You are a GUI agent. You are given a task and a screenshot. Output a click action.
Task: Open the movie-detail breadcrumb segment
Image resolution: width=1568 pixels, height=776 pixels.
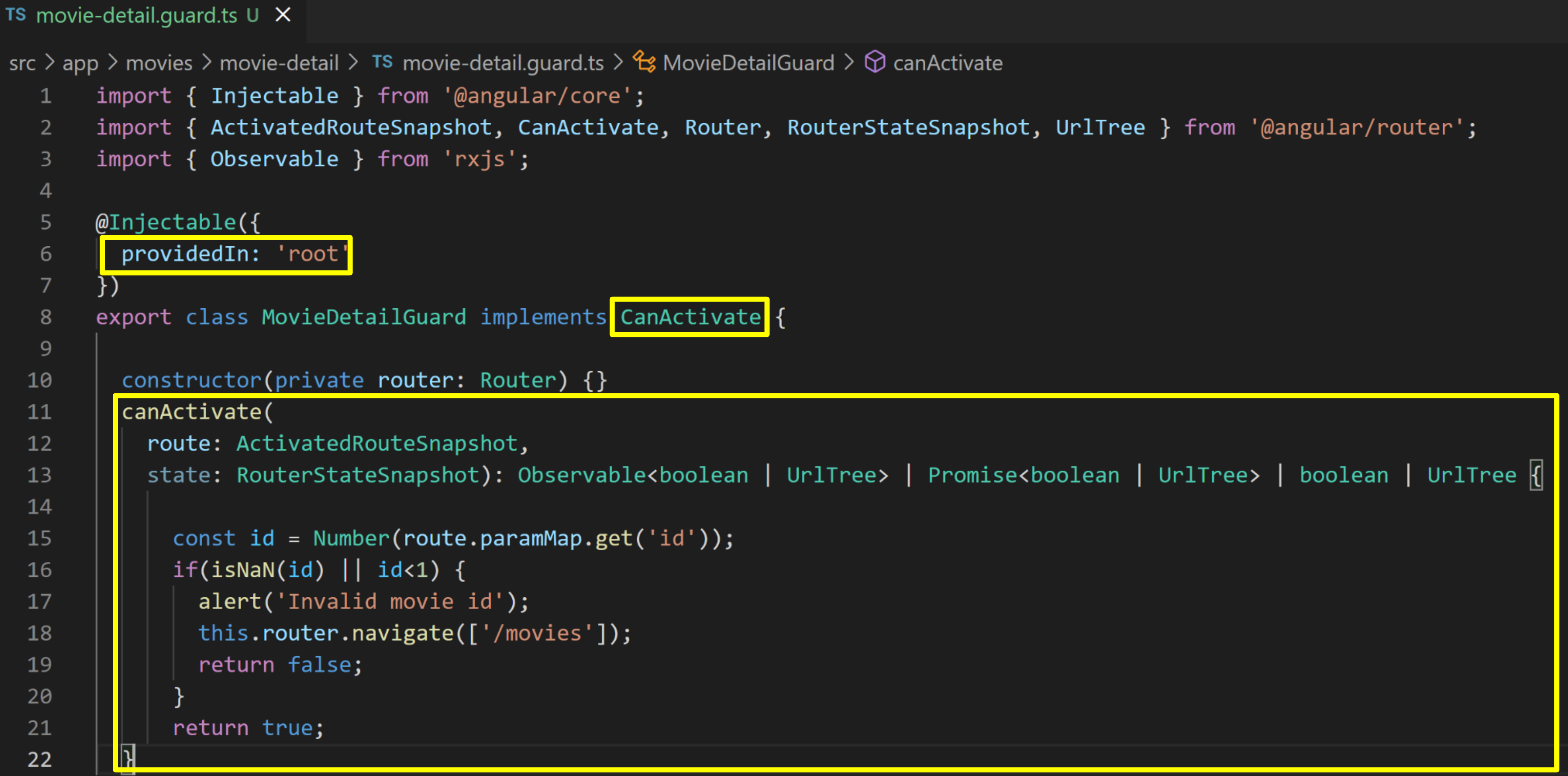[x=279, y=63]
